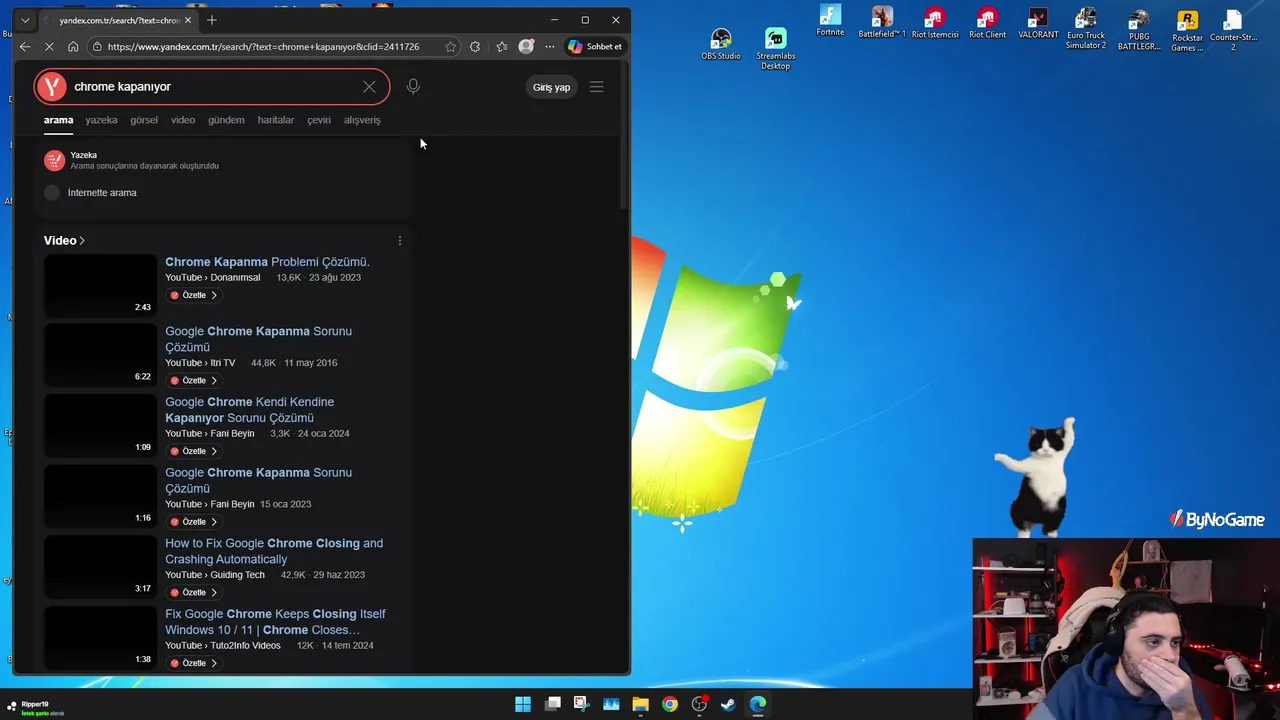The height and width of the screenshot is (720, 1280).
Task: Expand Özetle for Donanımsal video
Action: pyautogui.click(x=194, y=295)
